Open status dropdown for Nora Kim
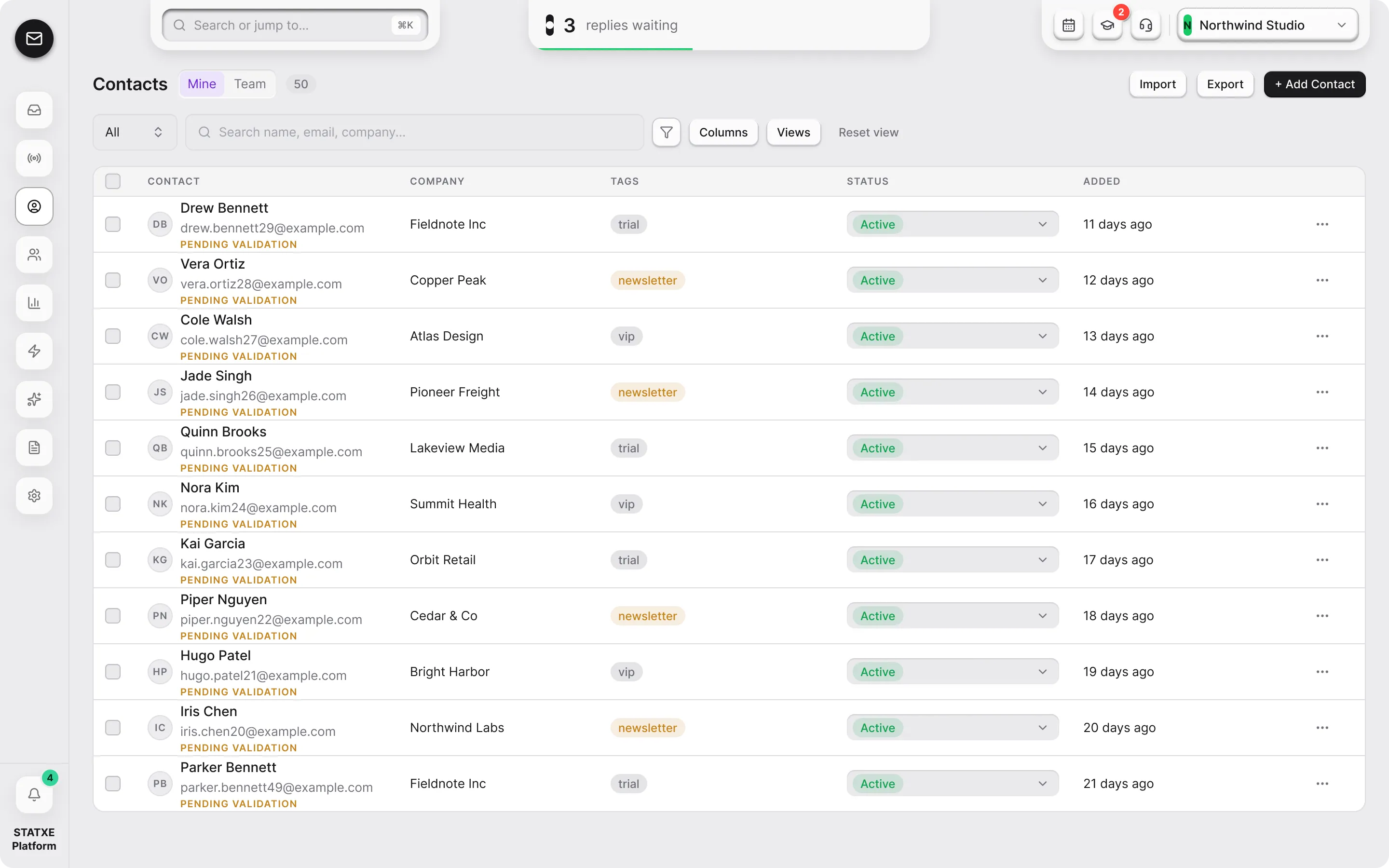This screenshot has height=868, width=1389. pyautogui.click(x=952, y=504)
